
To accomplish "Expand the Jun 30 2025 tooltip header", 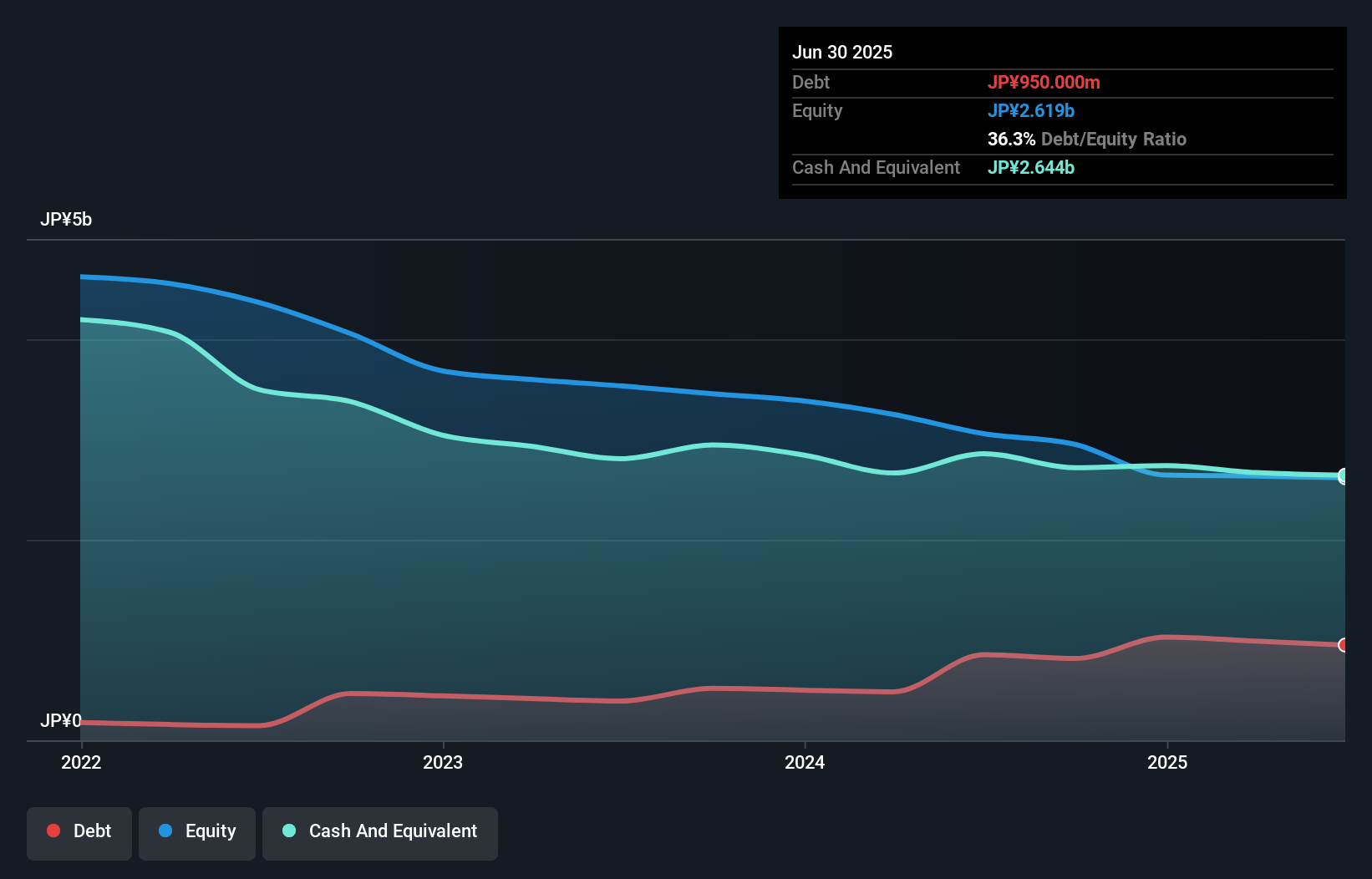I will point(842,52).
